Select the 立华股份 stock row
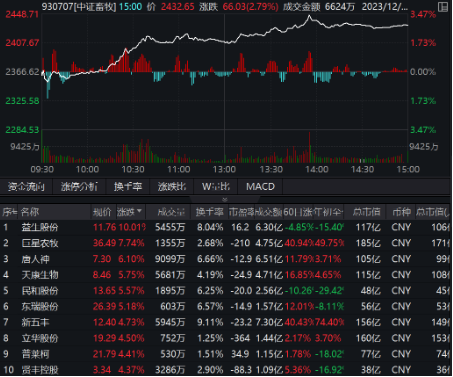Image resolution: width=453 pixels, height=377 pixels. [x=226, y=338]
